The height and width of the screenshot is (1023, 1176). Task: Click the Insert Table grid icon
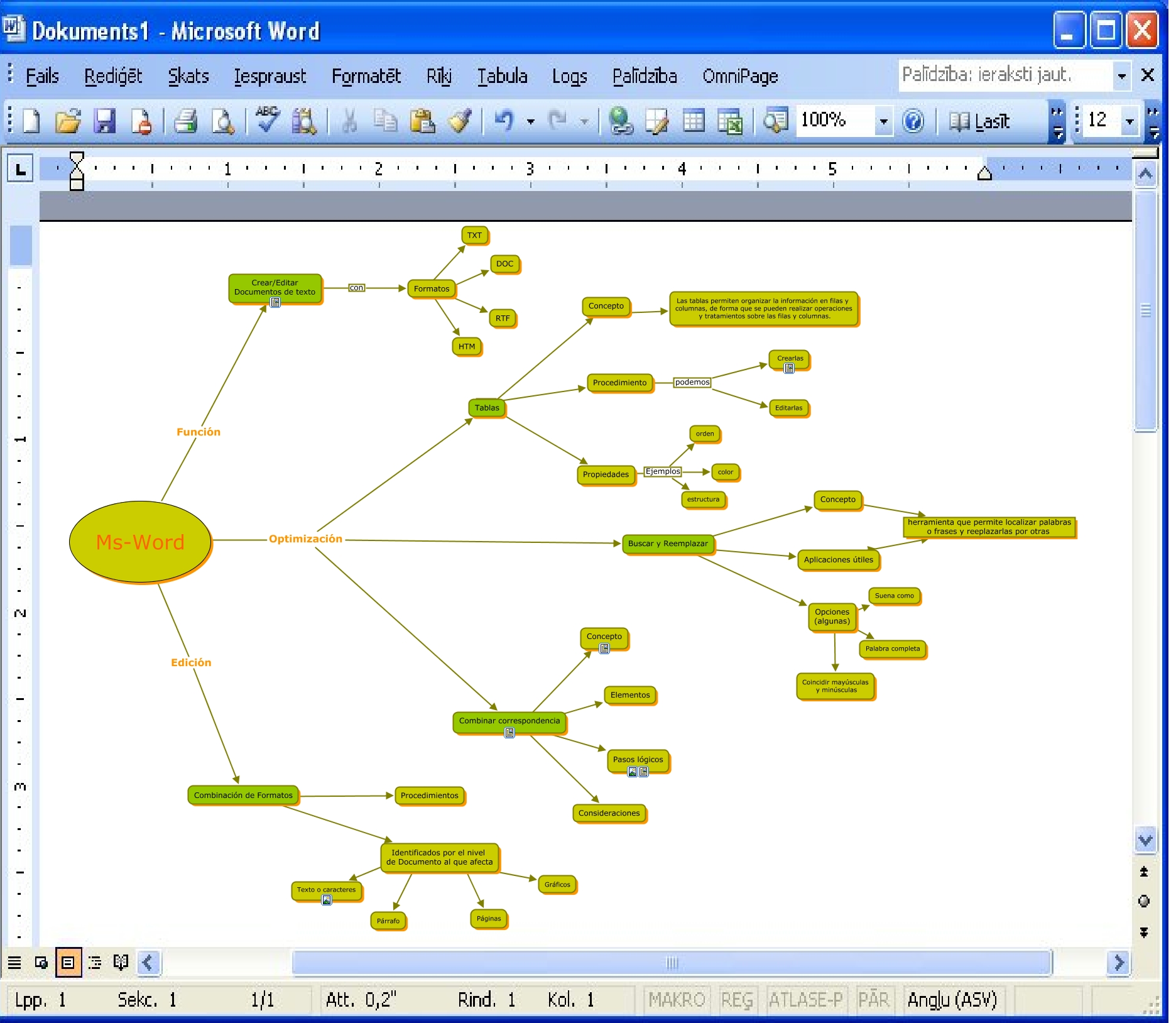[x=694, y=121]
